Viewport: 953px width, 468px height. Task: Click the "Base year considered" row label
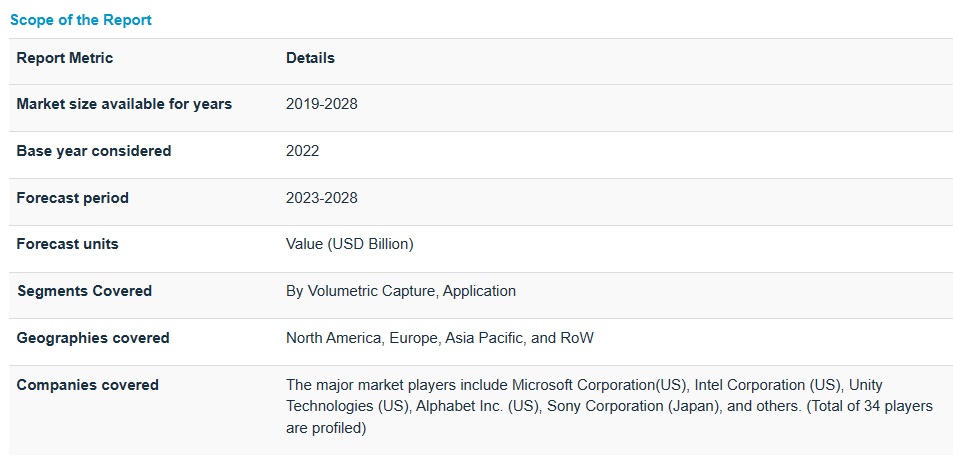coord(94,151)
